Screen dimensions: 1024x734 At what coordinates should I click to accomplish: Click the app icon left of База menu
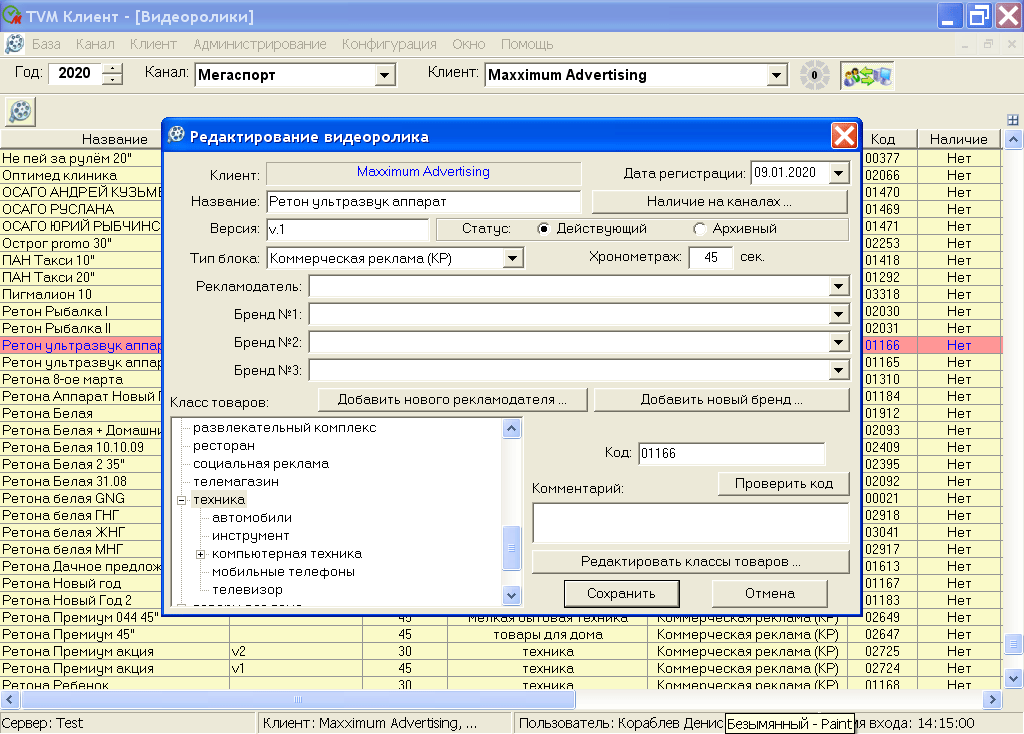pos(15,44)
